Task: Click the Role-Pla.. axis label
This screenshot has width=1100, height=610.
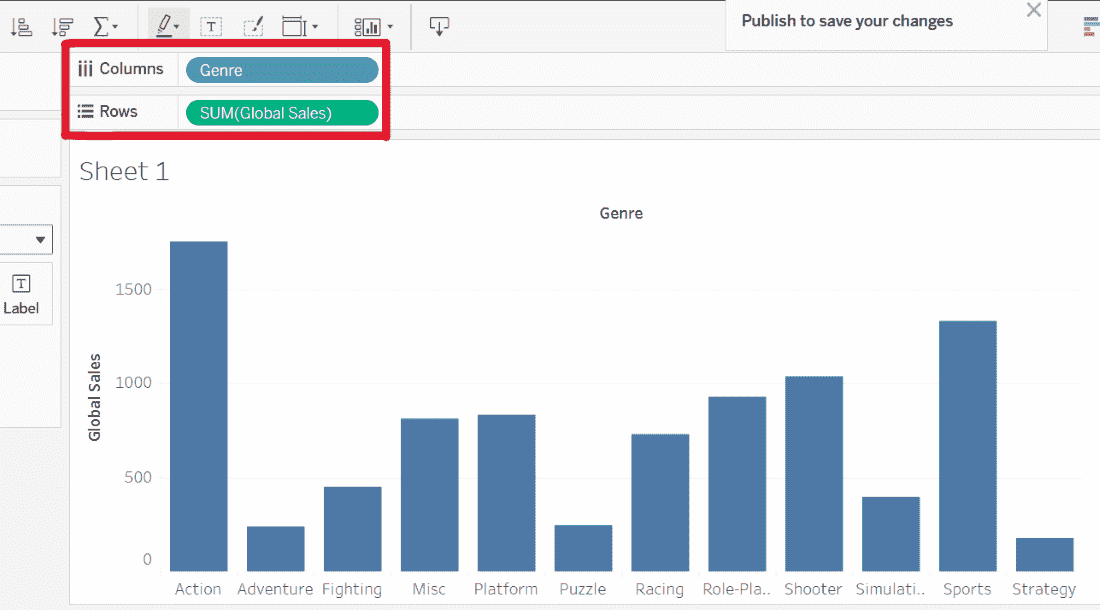Action: pos(737,589)
